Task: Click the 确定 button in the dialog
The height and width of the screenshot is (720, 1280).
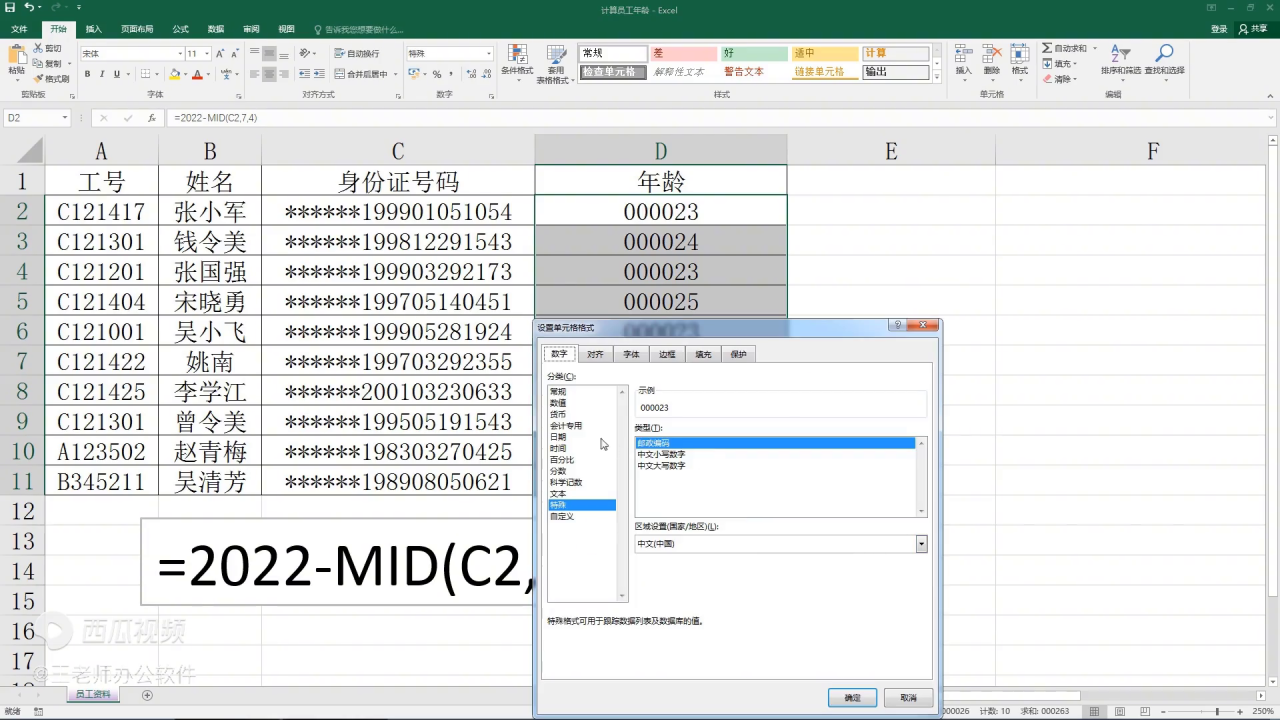Action: pos(852,698)
